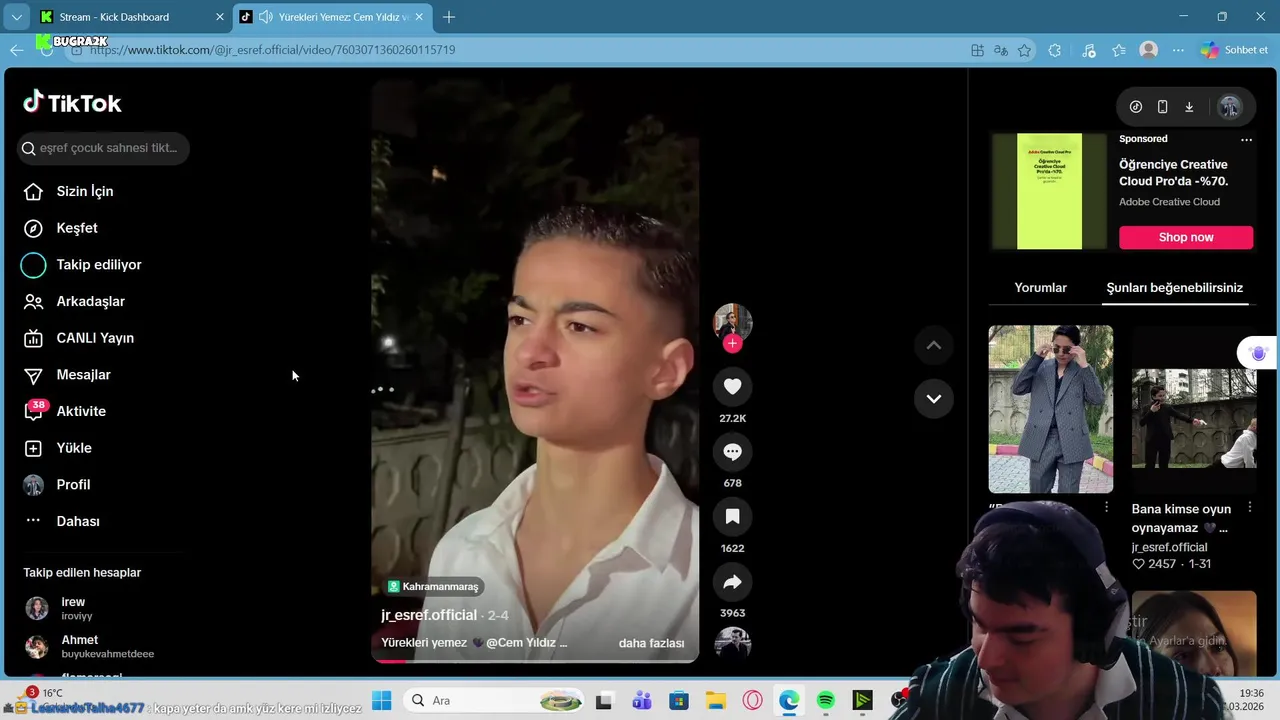Switch to Stream - Kick Dashboard tab
1280x720 pixels.
coord(131,17)
